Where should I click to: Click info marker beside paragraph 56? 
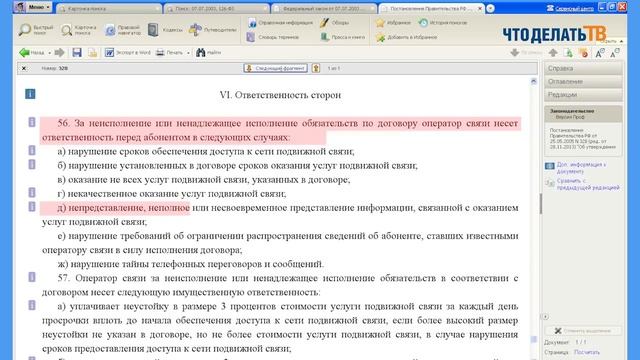(x=32, y=122)
